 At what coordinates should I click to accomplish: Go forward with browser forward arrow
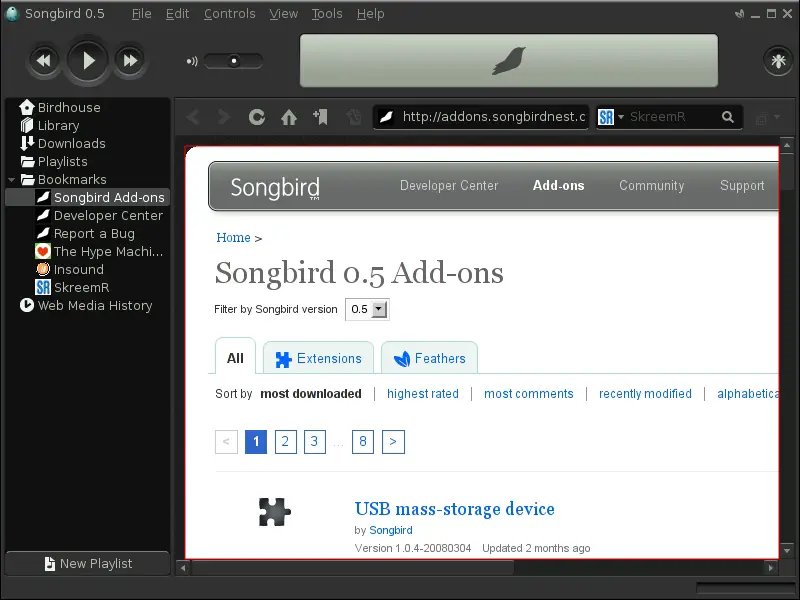pos(224,117)
